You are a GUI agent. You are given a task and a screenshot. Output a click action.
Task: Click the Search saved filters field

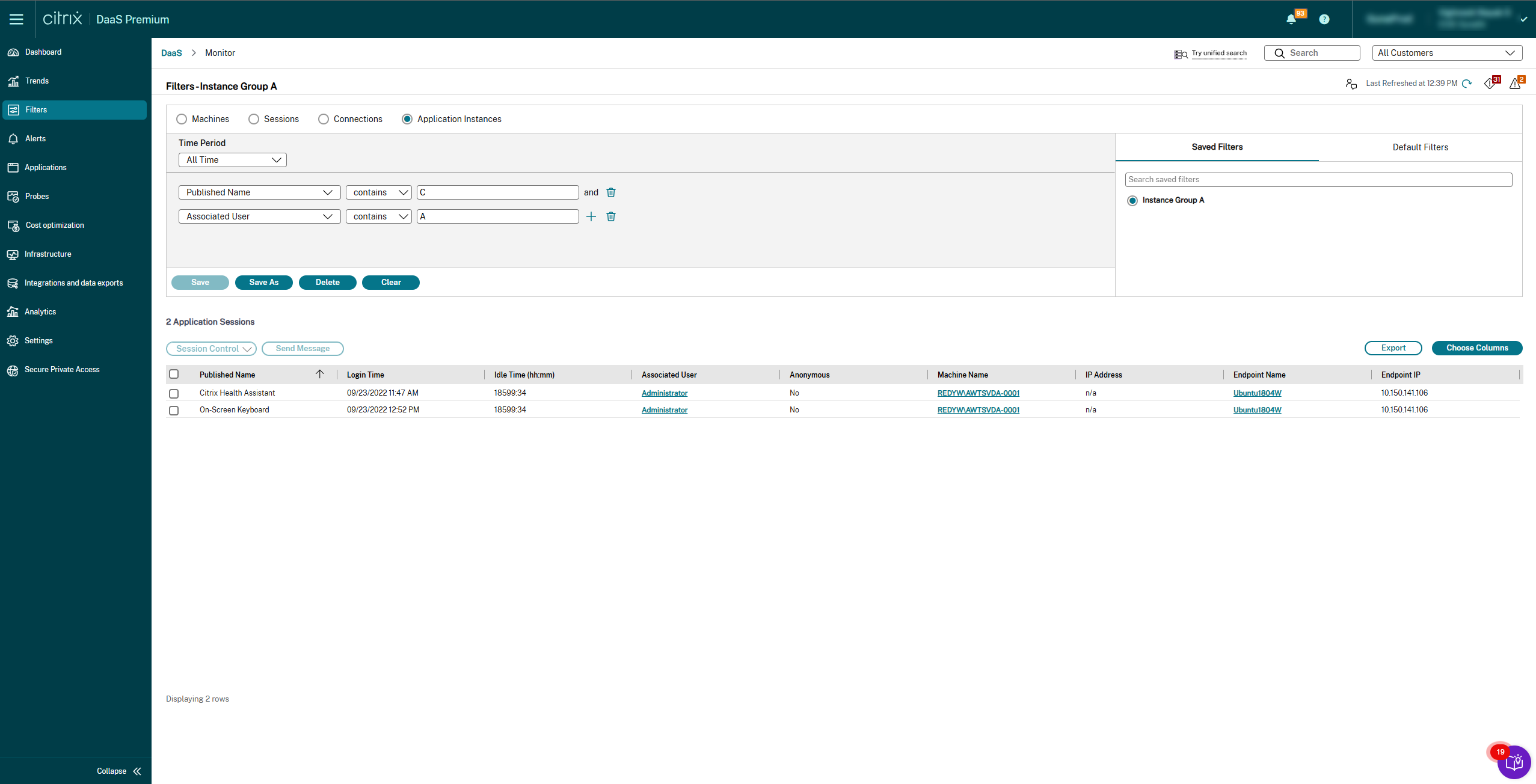tap(1318, 179)
